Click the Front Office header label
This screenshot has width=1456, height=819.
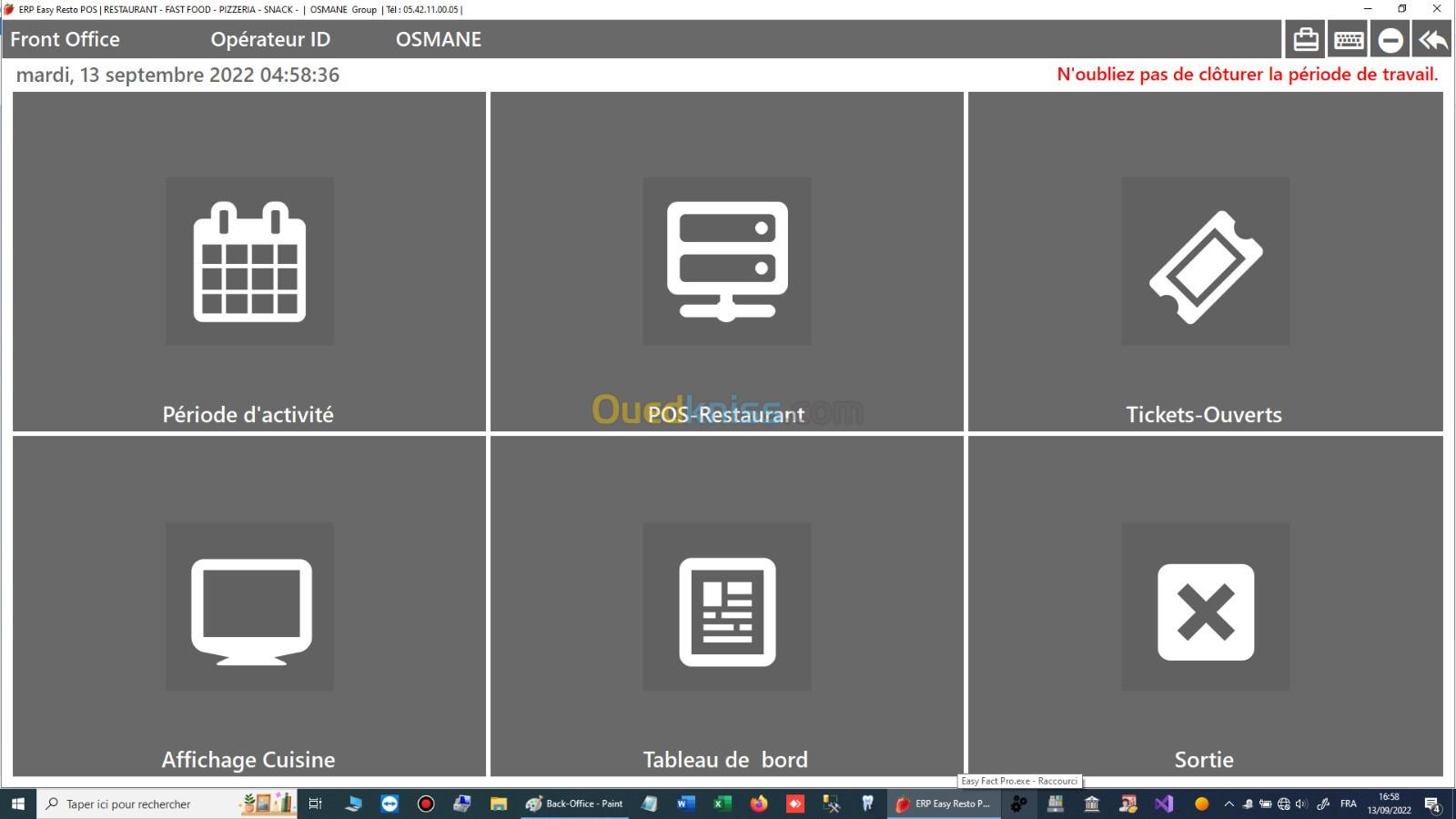(65, 40)
